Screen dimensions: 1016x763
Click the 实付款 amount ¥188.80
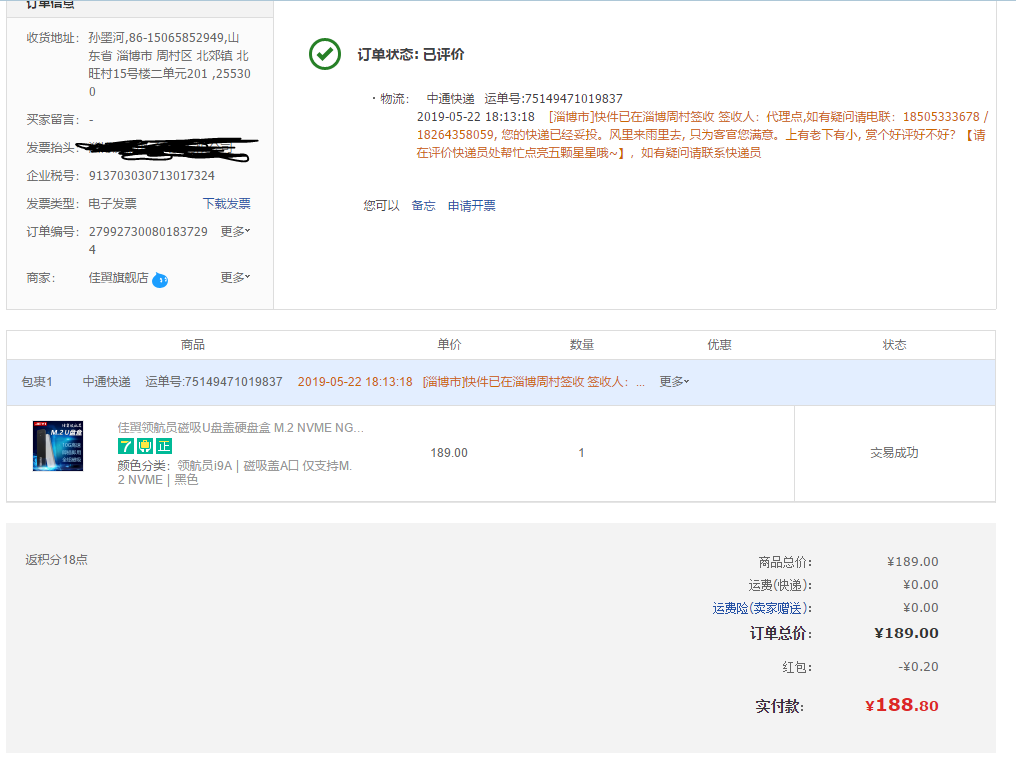click(901, 705)
